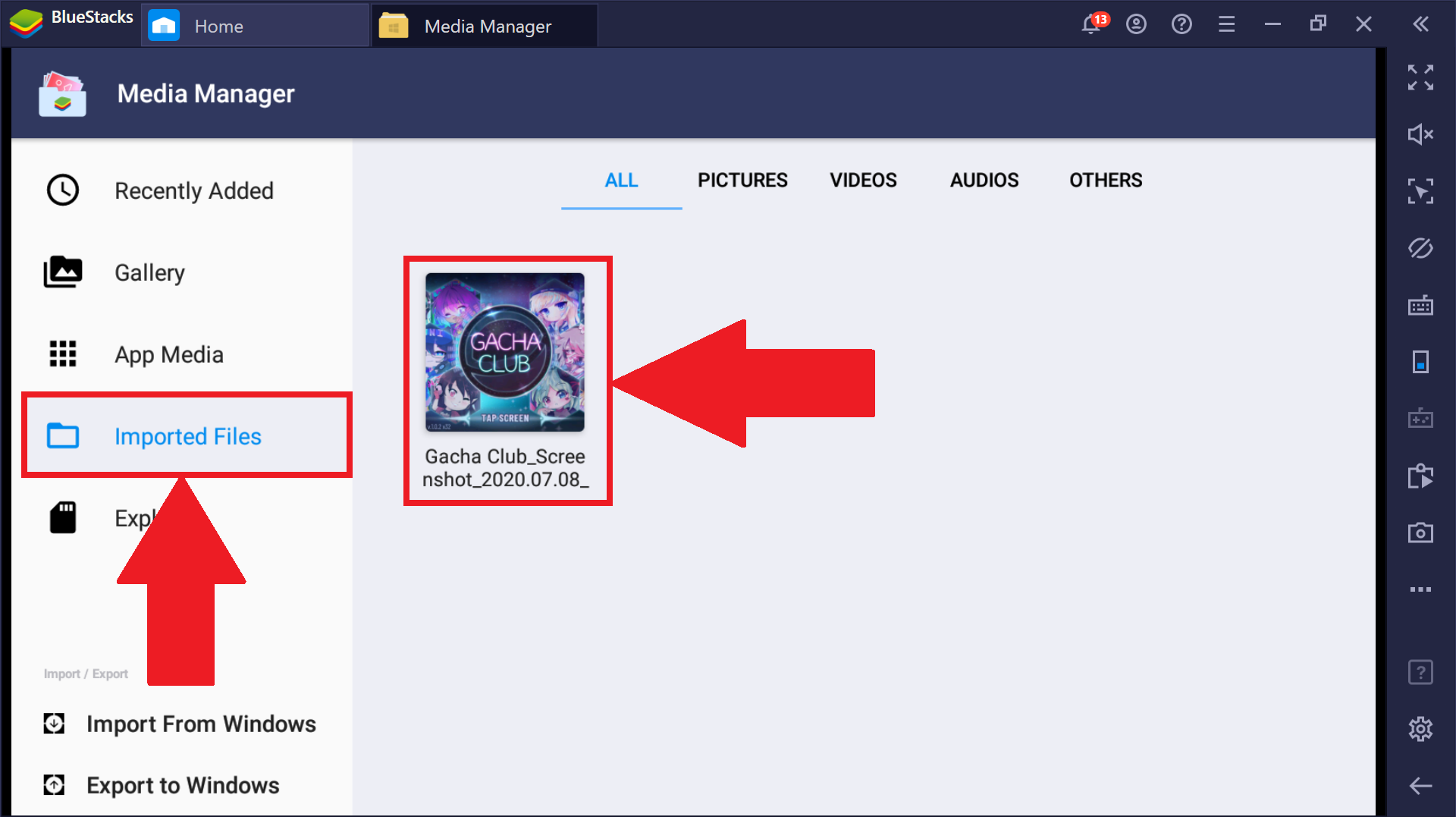Click the Import From Windows icon

(54, 724)
